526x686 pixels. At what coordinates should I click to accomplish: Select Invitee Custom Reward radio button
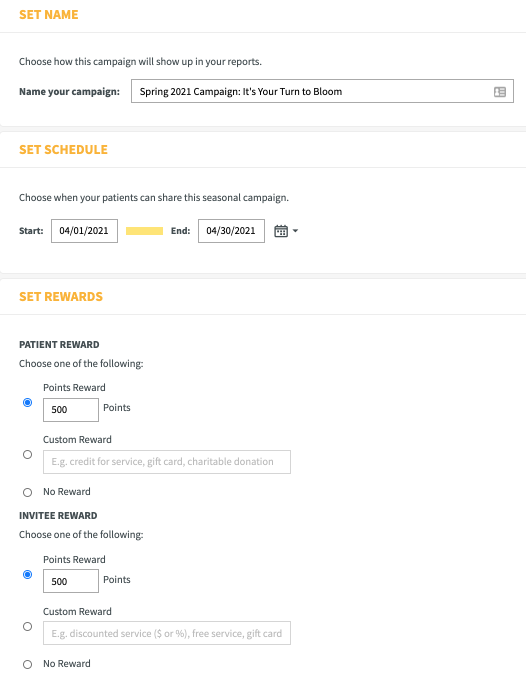pos(28,626)
